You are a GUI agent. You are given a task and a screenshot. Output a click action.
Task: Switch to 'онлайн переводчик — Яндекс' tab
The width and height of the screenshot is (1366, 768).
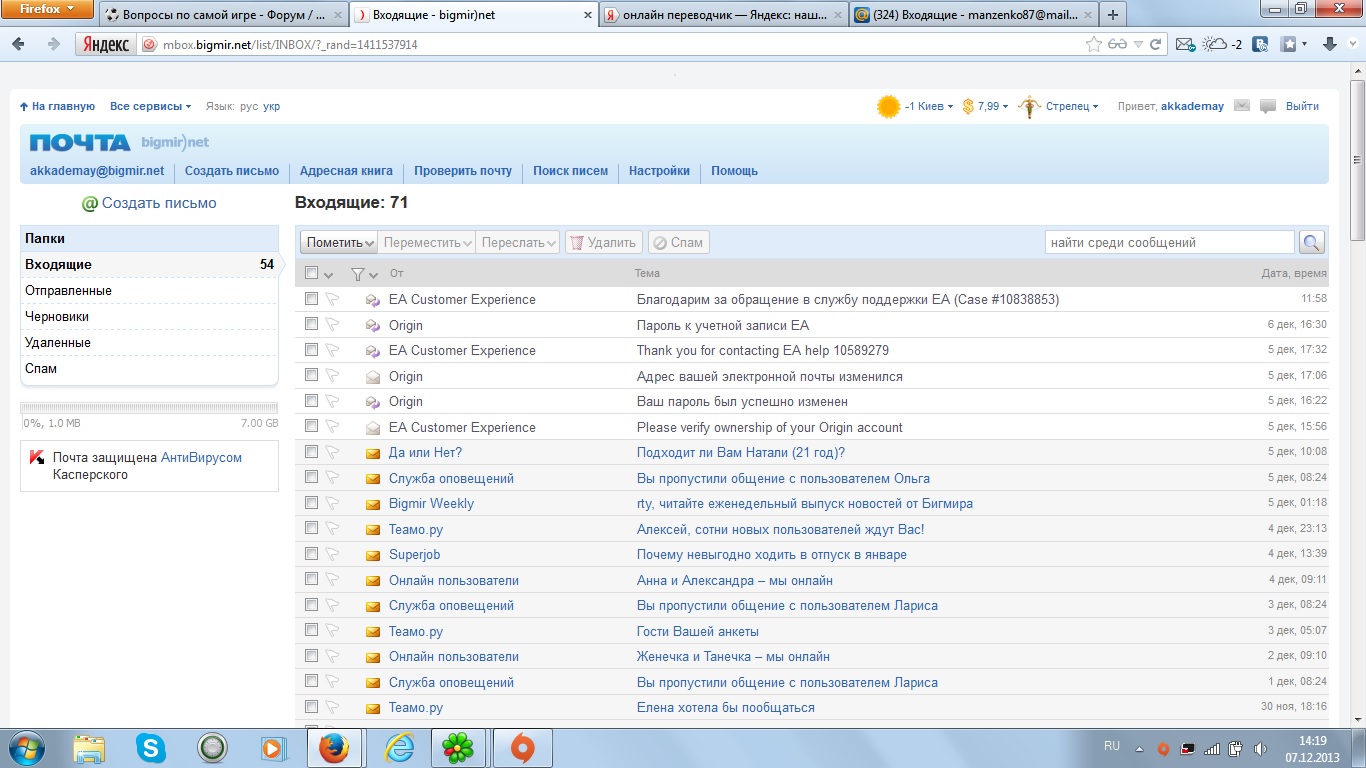pos(724,15)
